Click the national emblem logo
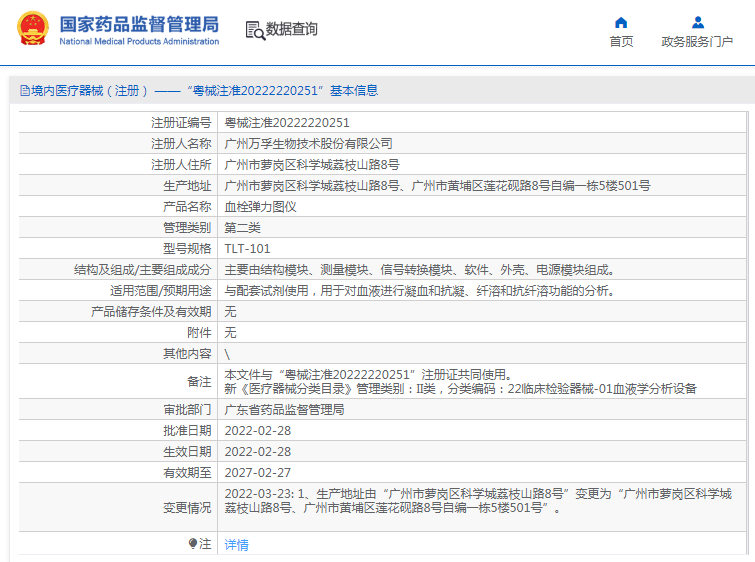This screenshot has height=562, width=755. [x=33, y=28]
